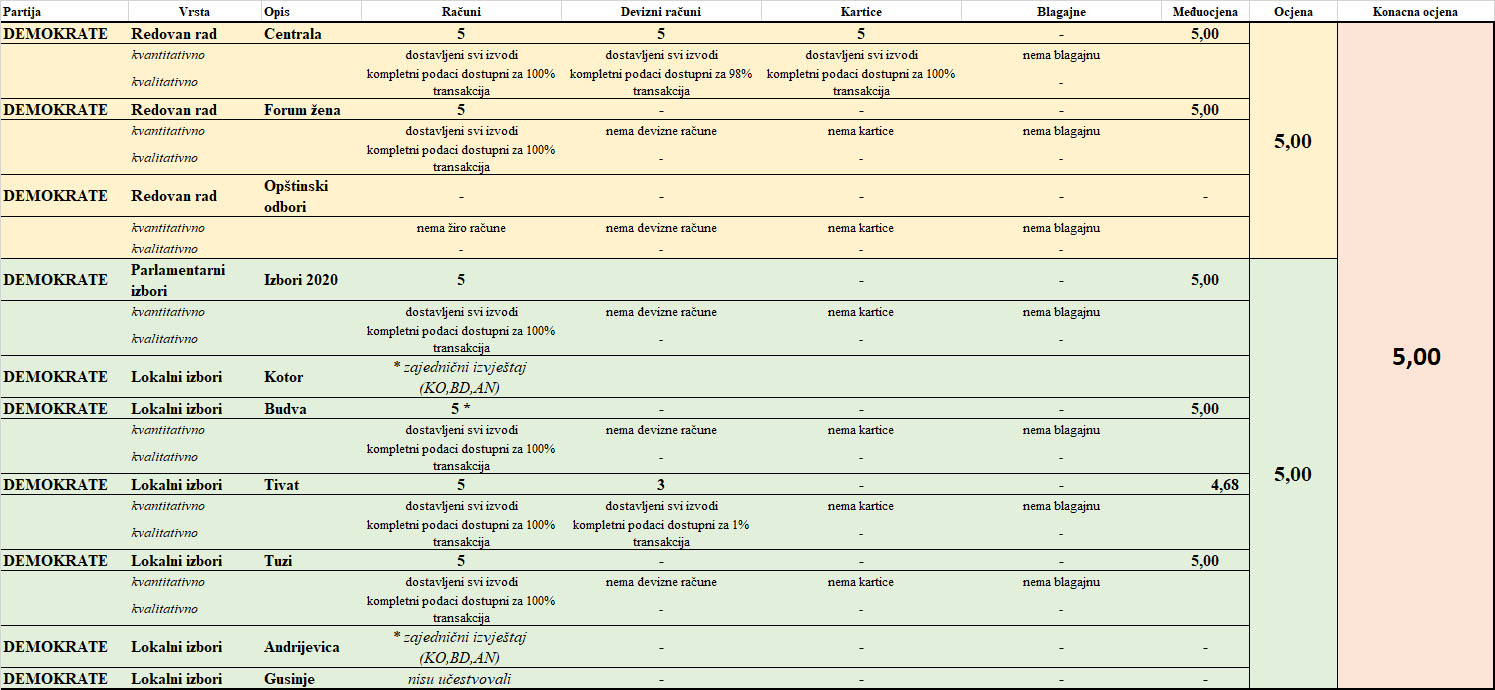Click the Međuocjena 5,00 in Centrala row
1495x690 pixels.
pyautogui.click(x=1205, y=34)
